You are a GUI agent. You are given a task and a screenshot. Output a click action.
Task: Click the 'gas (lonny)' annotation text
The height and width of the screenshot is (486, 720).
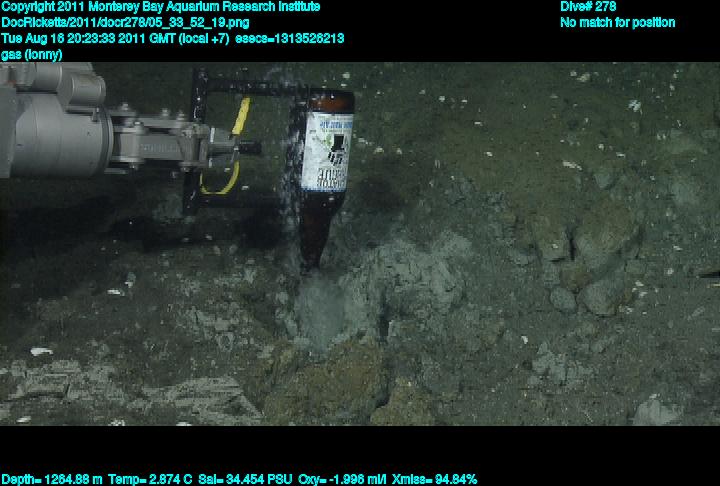pos(32,54)
